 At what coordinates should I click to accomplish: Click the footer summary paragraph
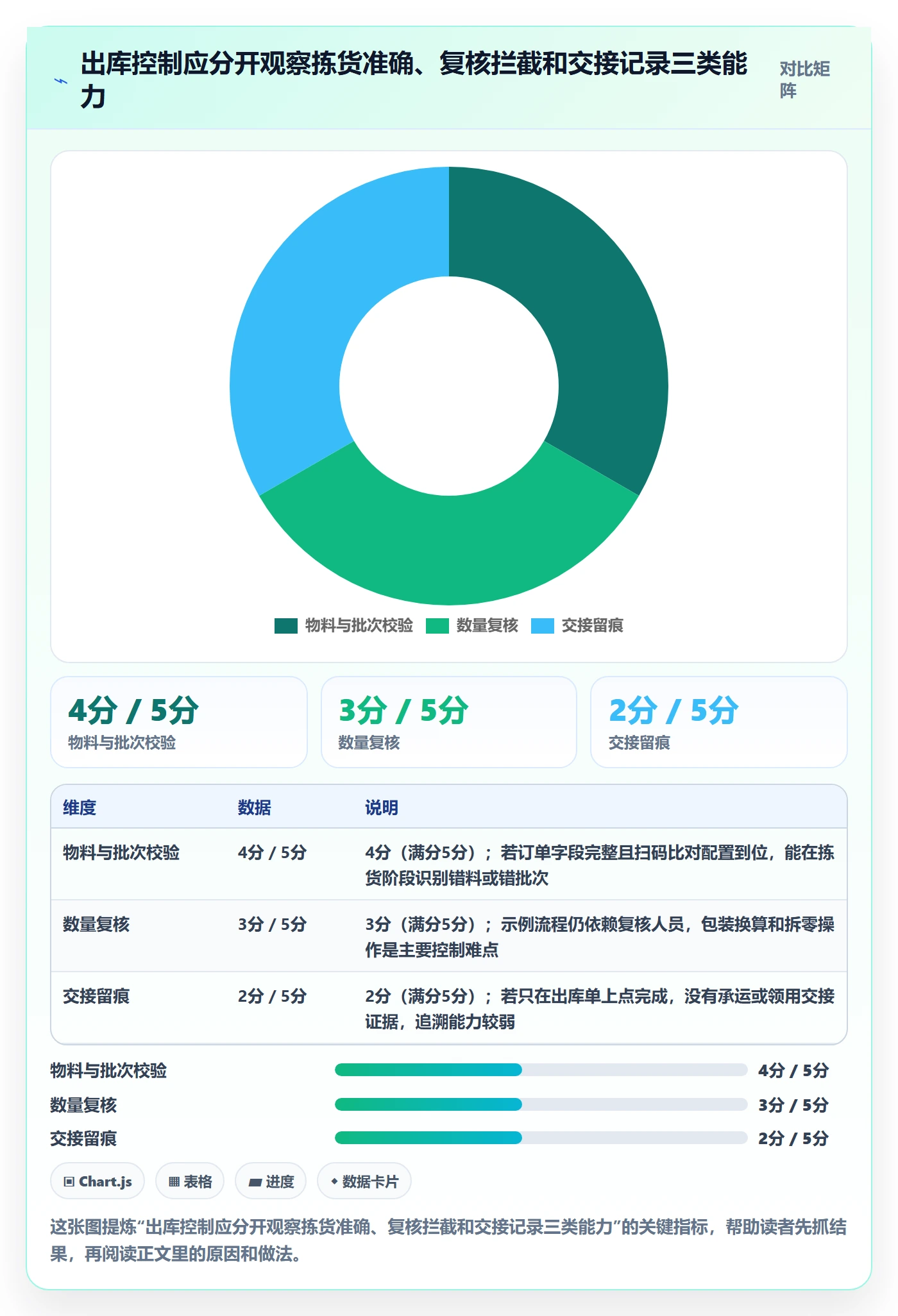pyautogui.click(x=448, y=1240)
